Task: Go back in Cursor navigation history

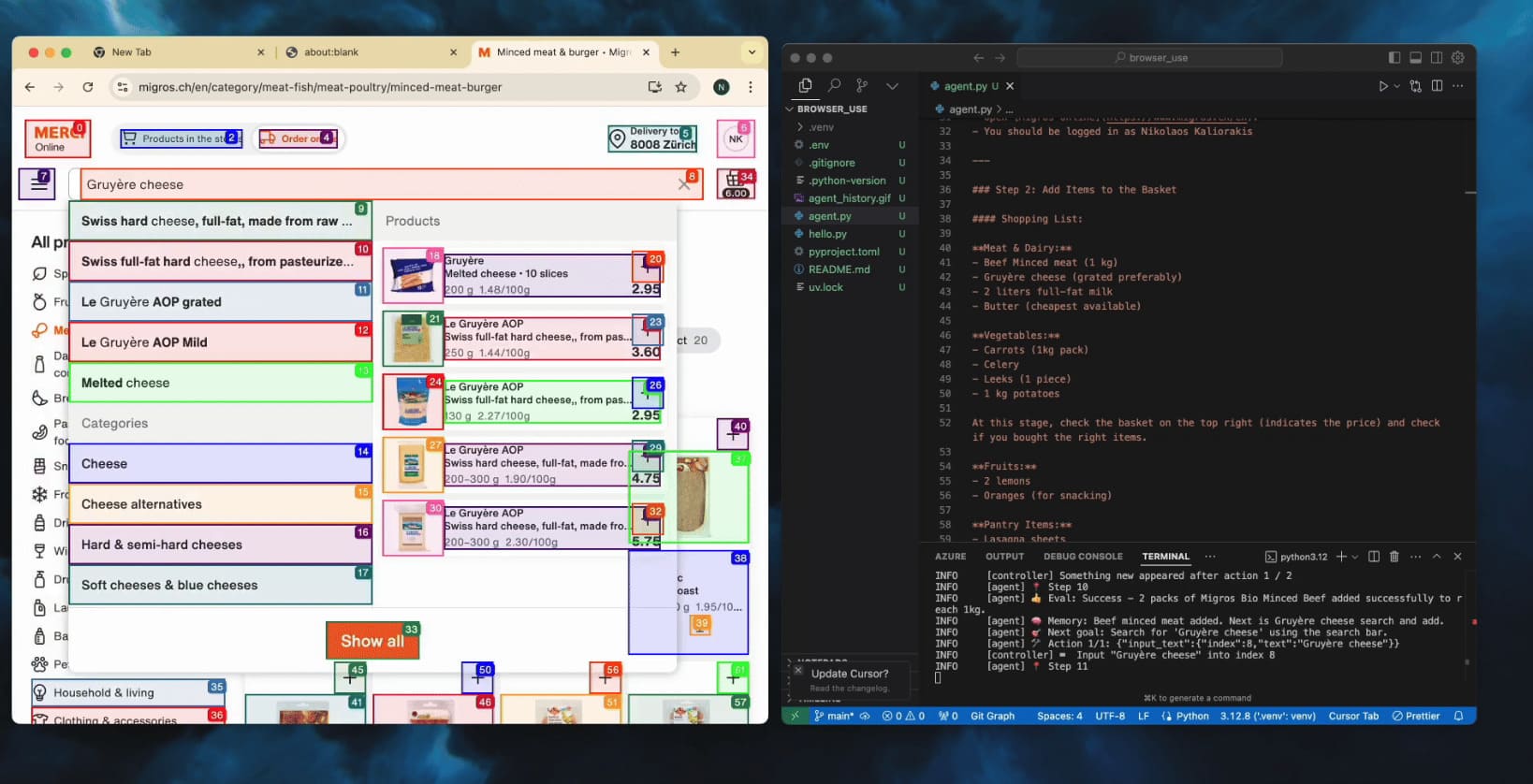Action: (979, 58)
